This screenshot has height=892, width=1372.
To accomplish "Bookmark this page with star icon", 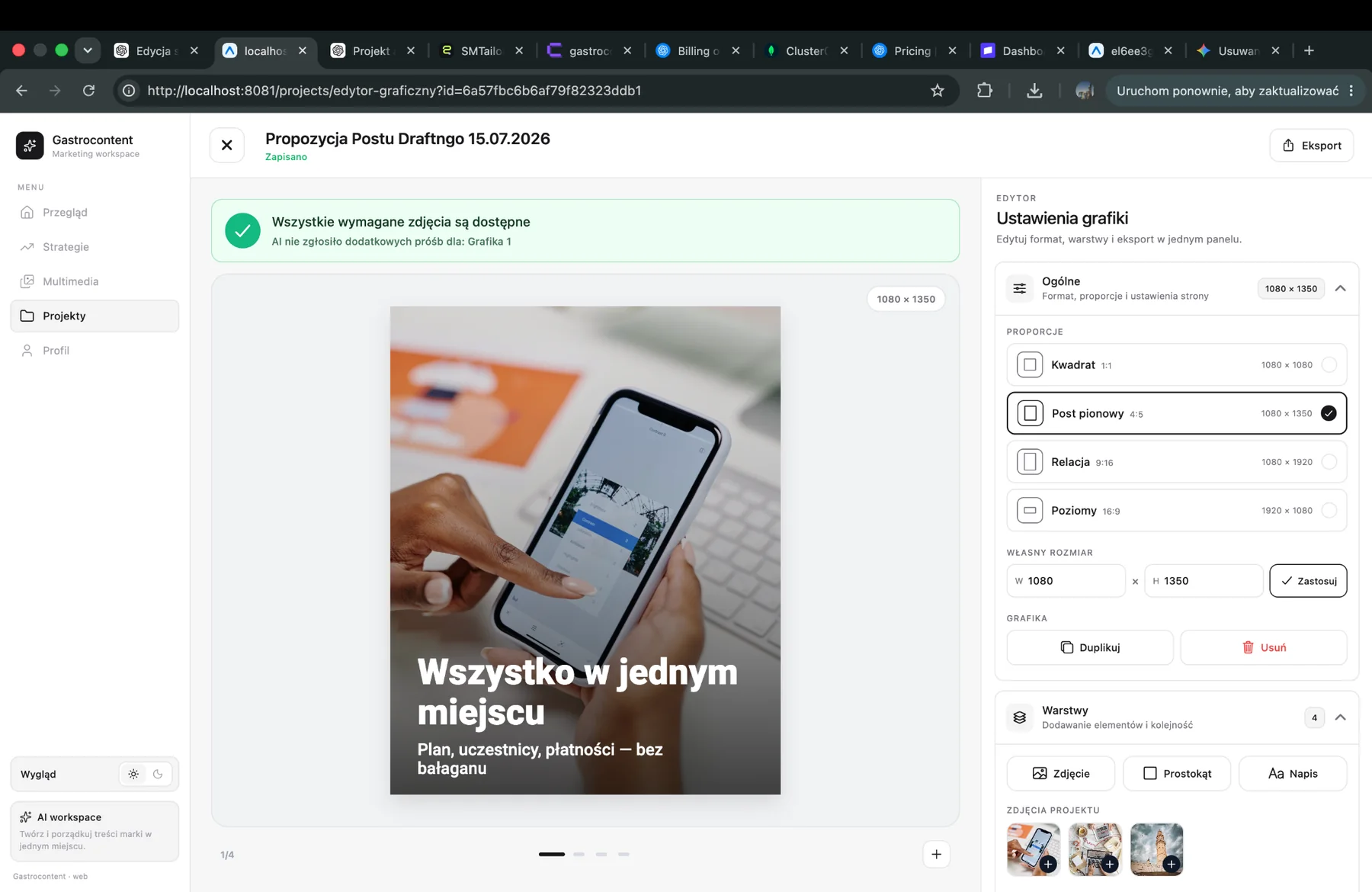I will pos(938,91).
